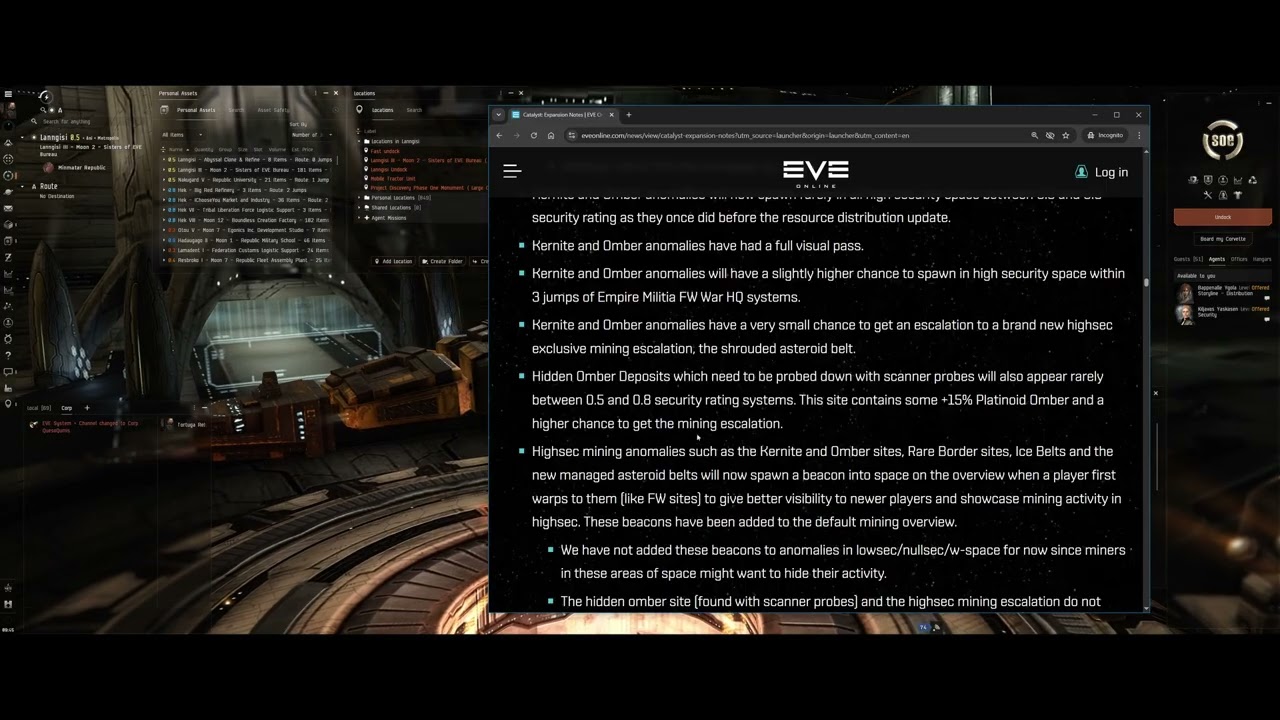Image resolution: width=1280 pixels, height=720 pixels.
Task: Select the Locations tab in Locations window
Action: click(383, 110)
